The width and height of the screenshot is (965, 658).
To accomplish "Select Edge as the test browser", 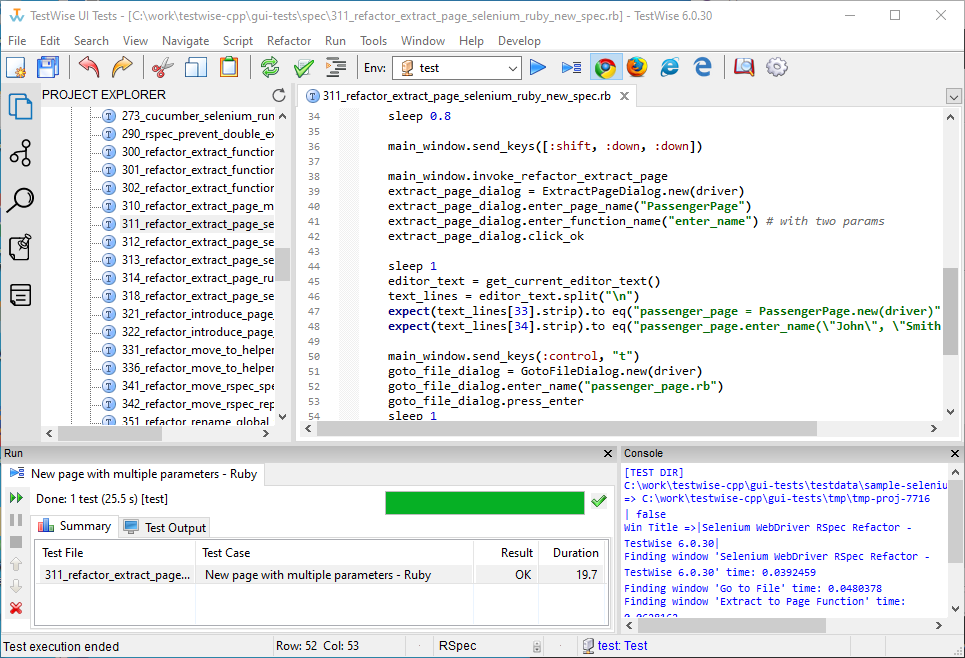I will pos(702,67).
